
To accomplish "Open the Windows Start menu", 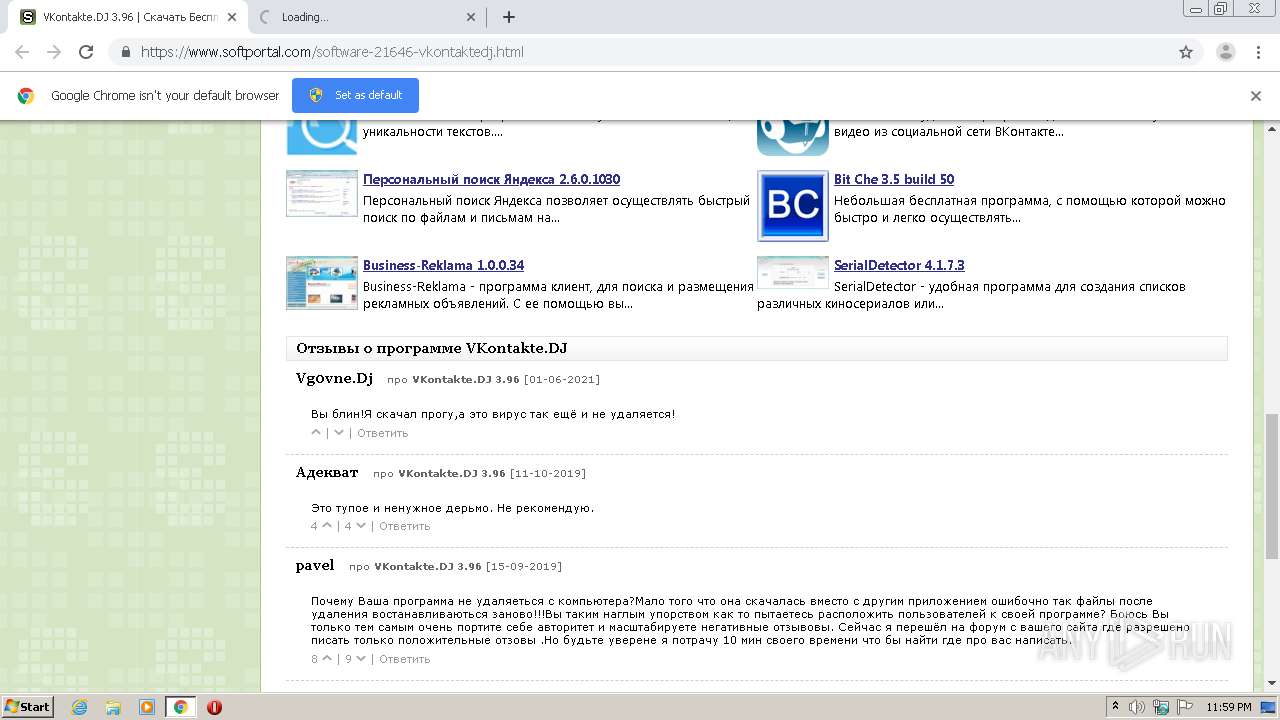I will click(x=27, y=707).
